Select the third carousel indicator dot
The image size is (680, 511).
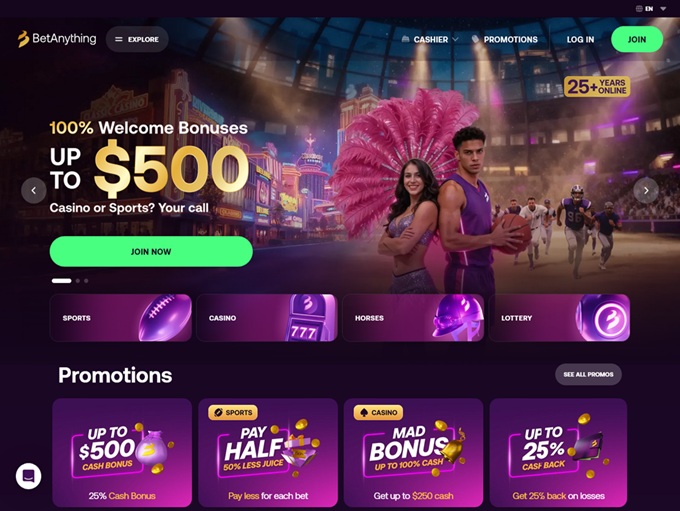[x=86, y=281]
